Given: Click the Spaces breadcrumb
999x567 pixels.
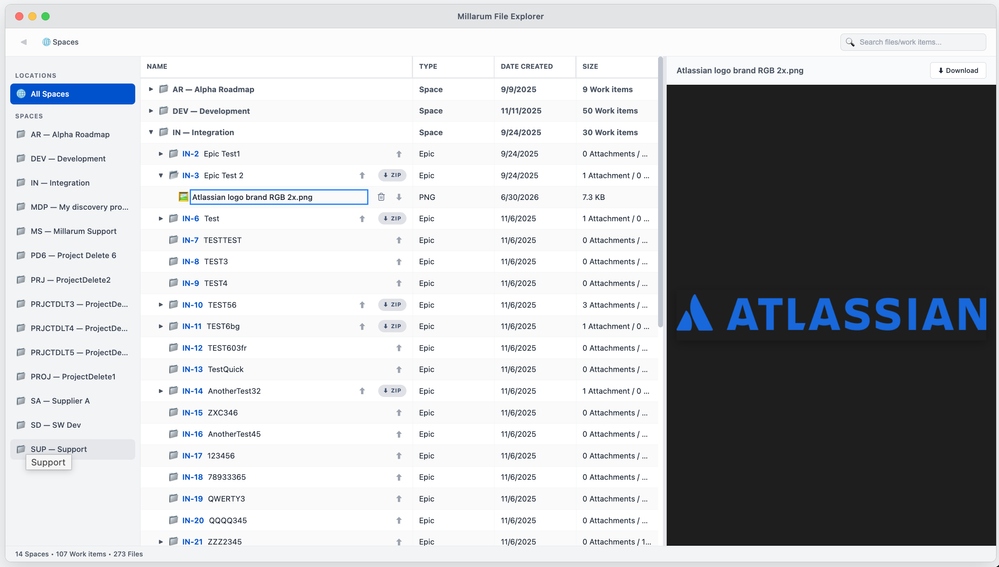Looking at the screenshot, I should (x=61, y=42).
